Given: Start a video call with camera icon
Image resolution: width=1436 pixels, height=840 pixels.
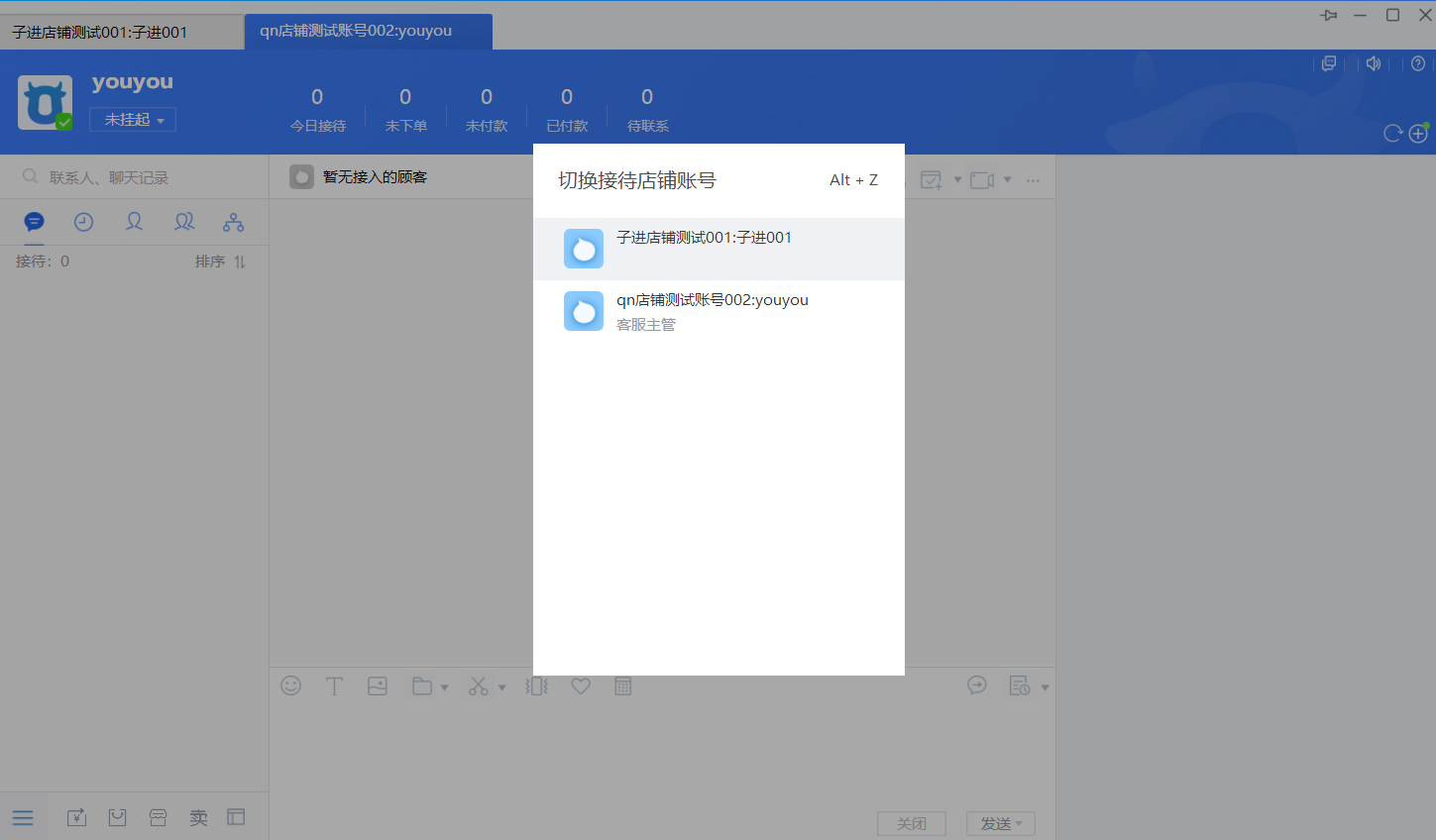Looking at the screenshot, I should point(982,180).
